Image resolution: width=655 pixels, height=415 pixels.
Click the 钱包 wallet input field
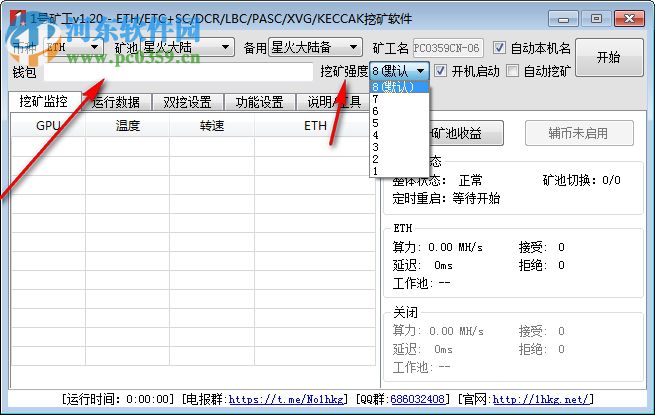coord(178,72)
